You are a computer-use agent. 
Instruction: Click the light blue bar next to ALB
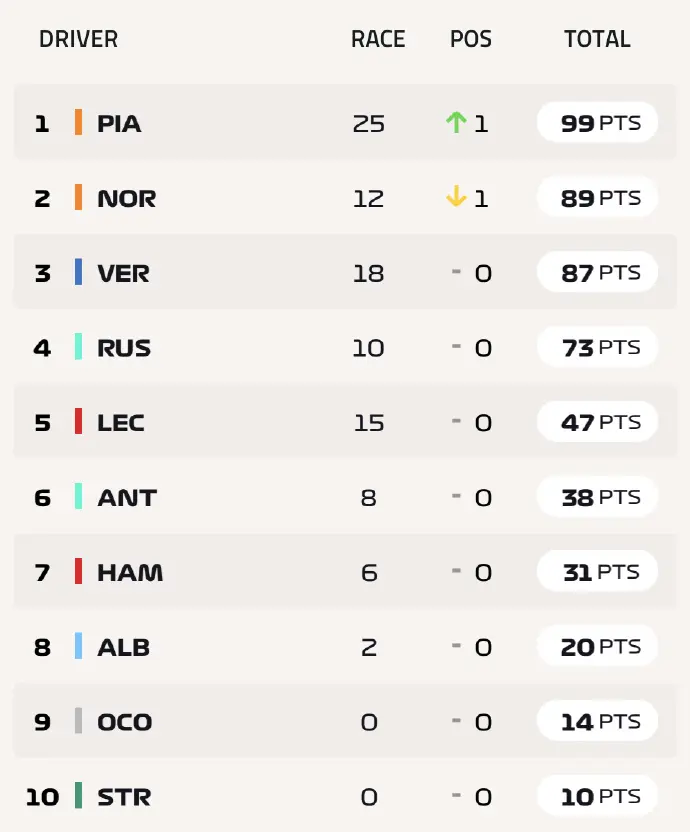point(79,646)
